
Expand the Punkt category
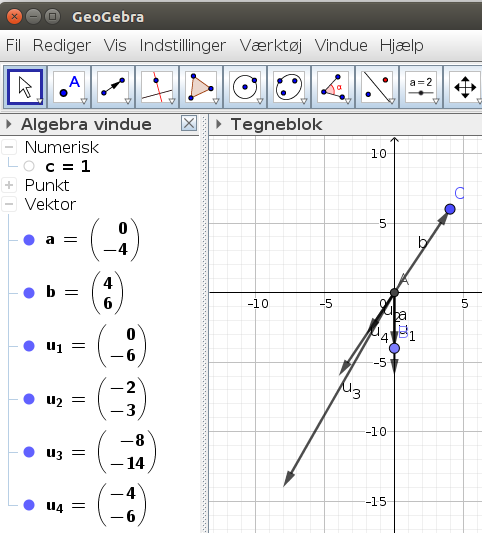[x=9, y=185]
